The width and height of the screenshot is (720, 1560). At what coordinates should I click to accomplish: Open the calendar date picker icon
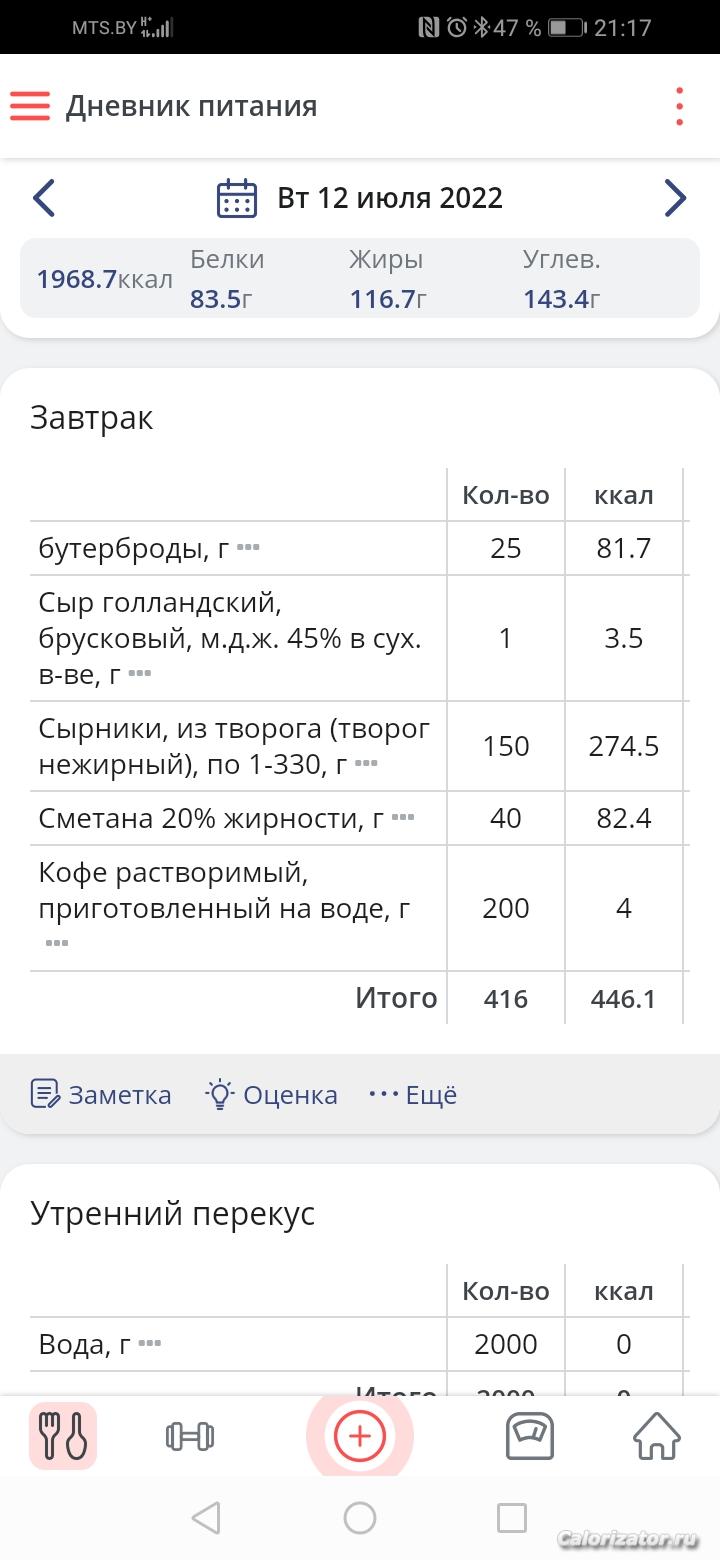237,198
